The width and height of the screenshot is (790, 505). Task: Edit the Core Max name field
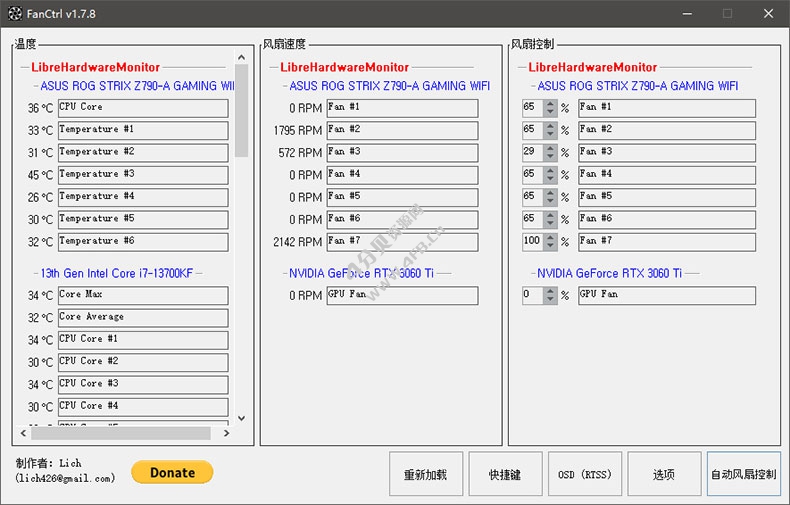click(x=143, y=295)
